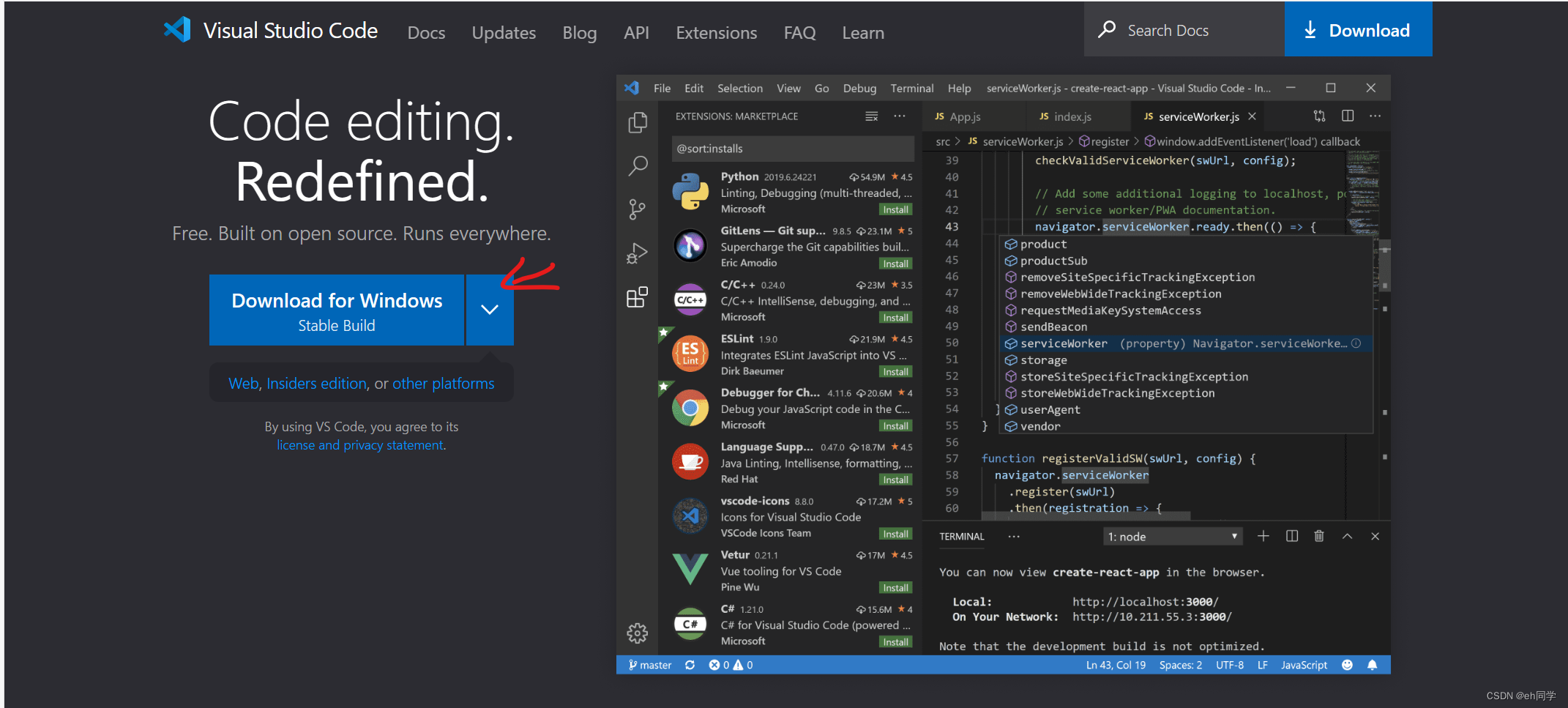Open the Edit menu
Image resolution: width=1568 pixels, height=708 pixels.
pyautogui.click(x=694, y=88)
